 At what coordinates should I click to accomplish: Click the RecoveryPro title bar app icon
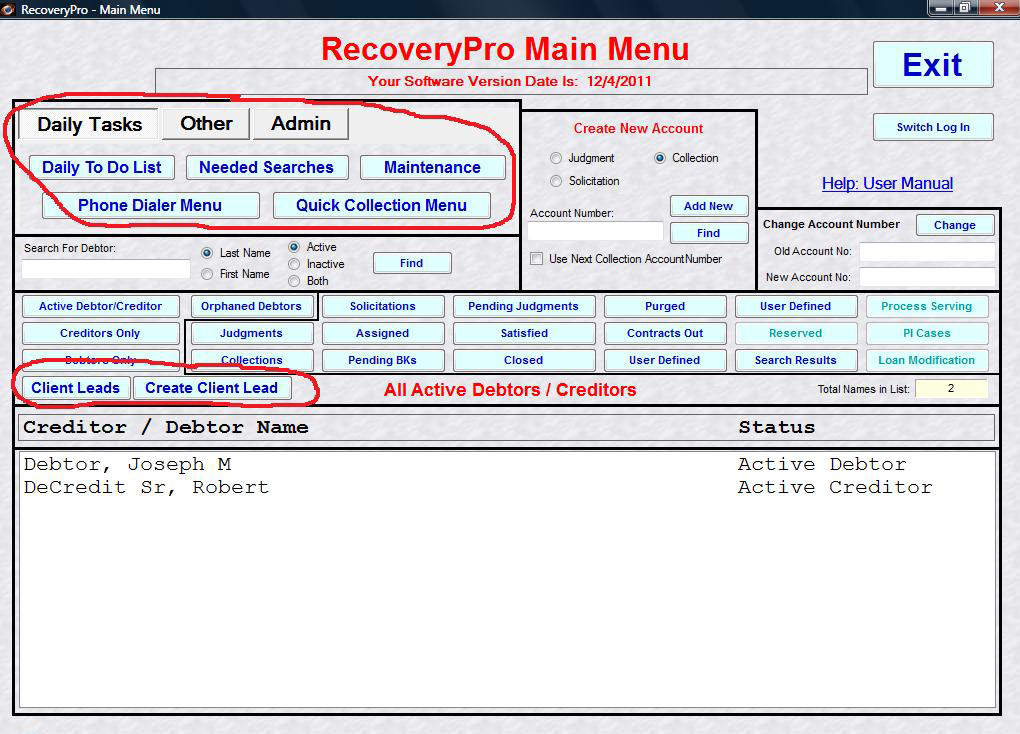pos(8,9)
